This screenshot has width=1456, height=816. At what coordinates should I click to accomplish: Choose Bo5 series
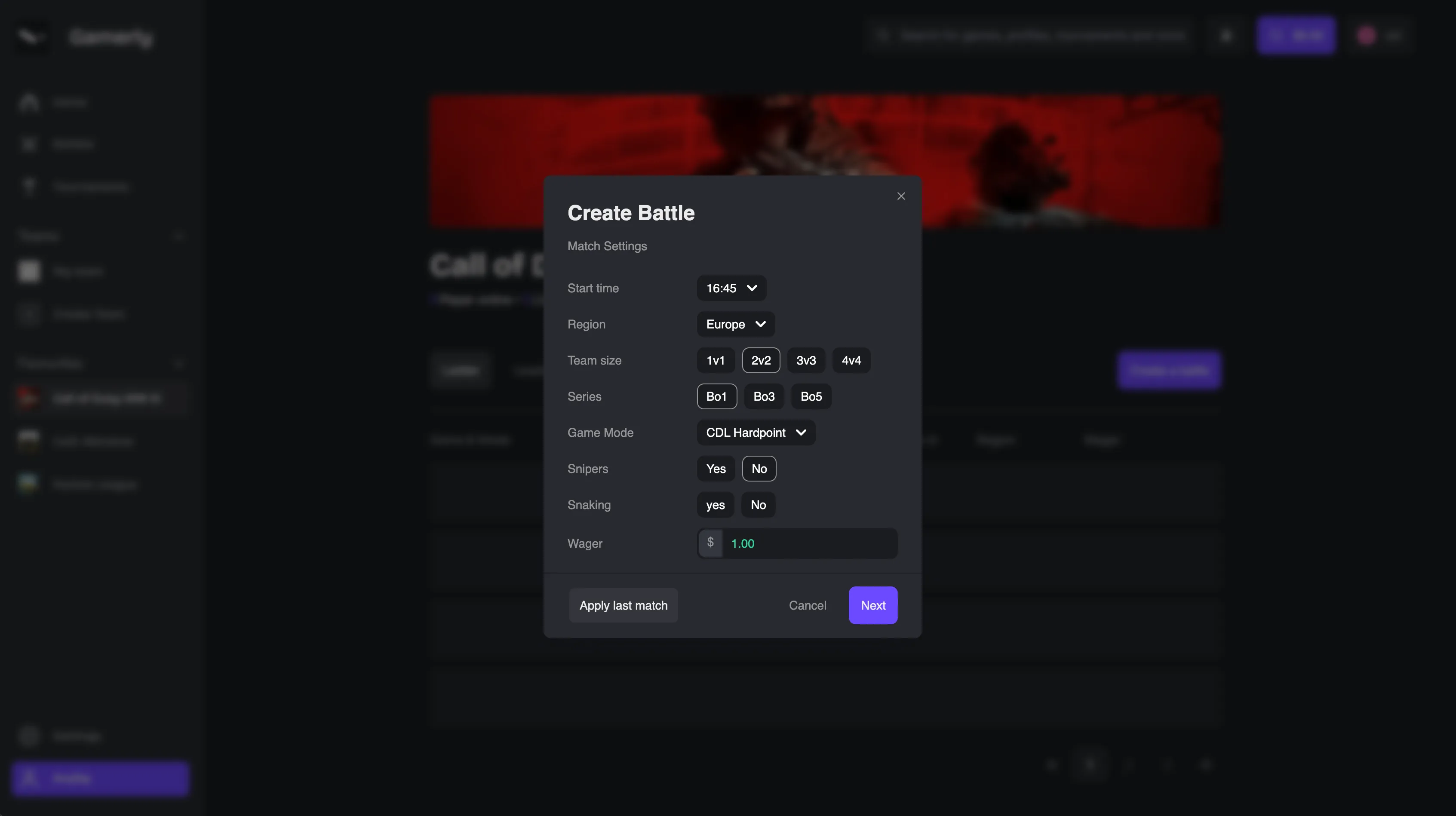click(x=811, y=397)
